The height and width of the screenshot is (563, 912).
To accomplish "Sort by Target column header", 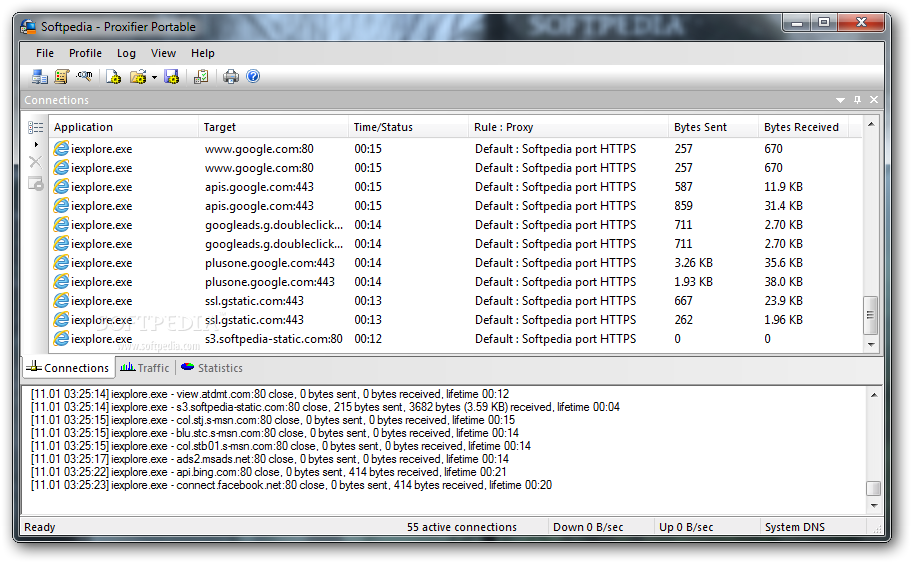I will (x=273, y=127).
